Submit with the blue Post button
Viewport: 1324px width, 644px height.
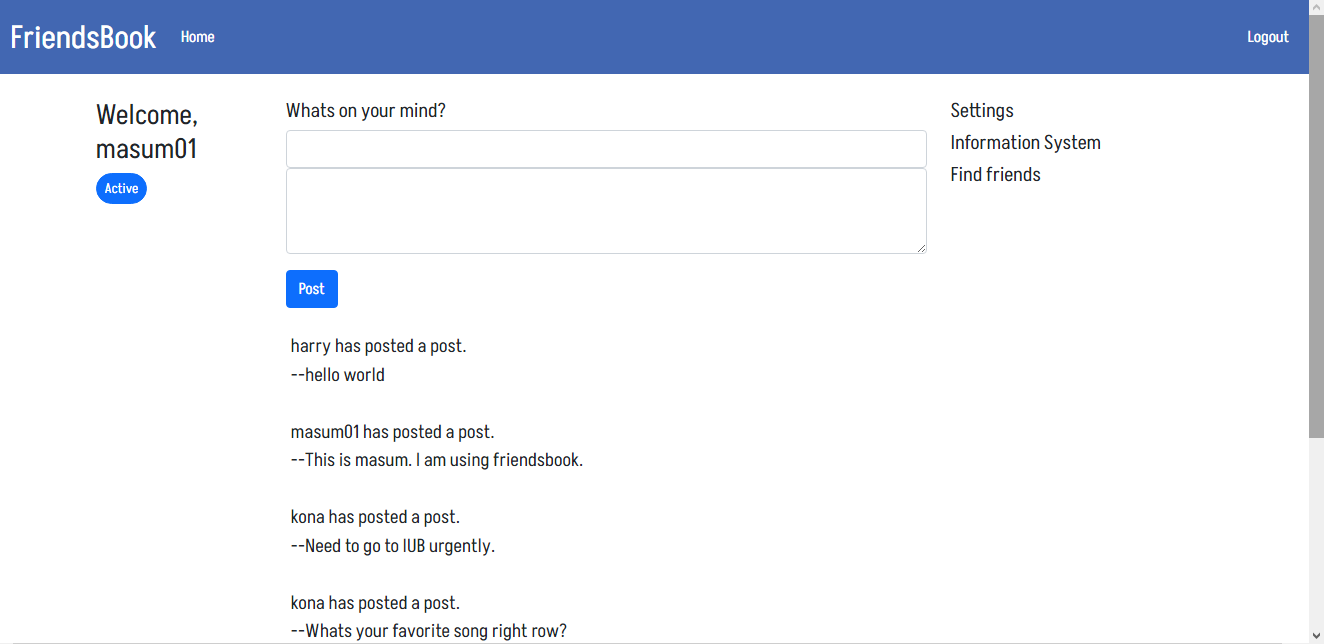coord(311,289)
